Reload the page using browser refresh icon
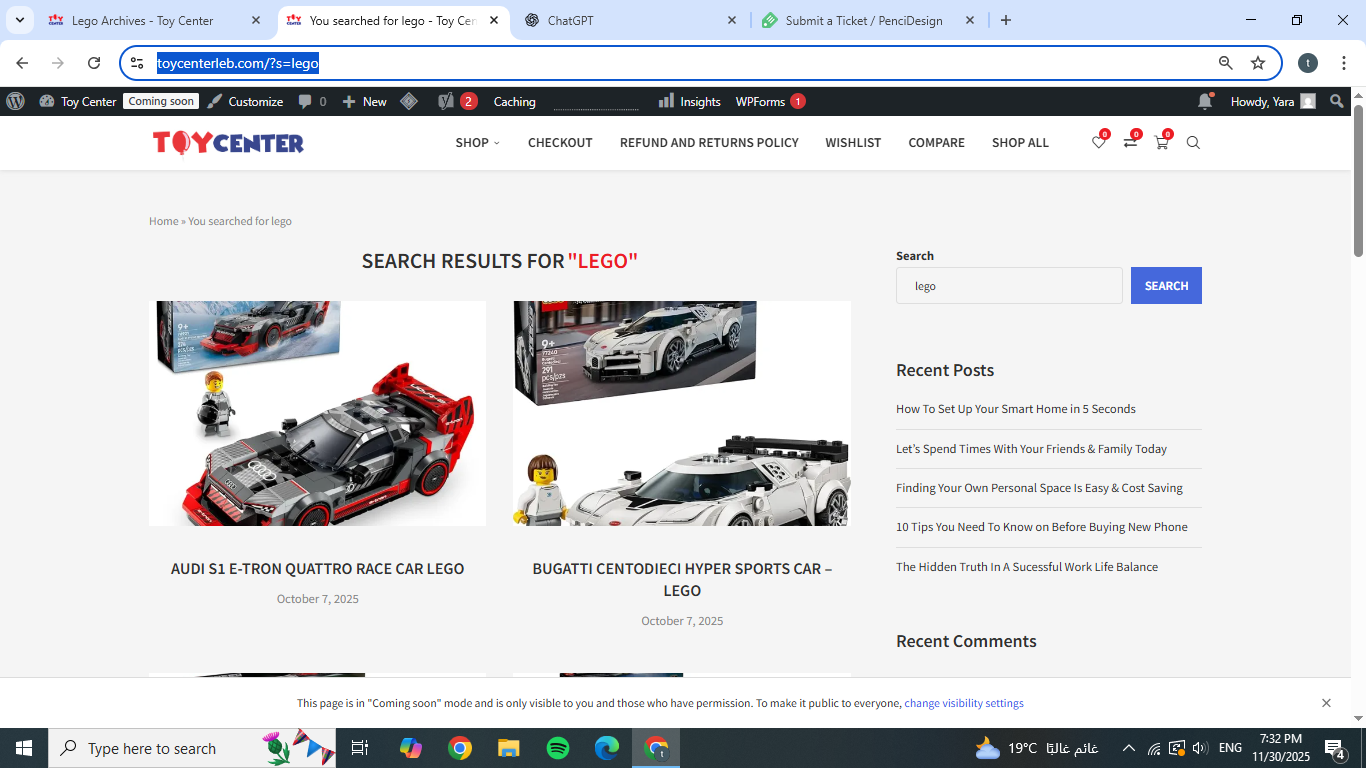This screenshot has height=768, width=1366. tap(94, 63)
